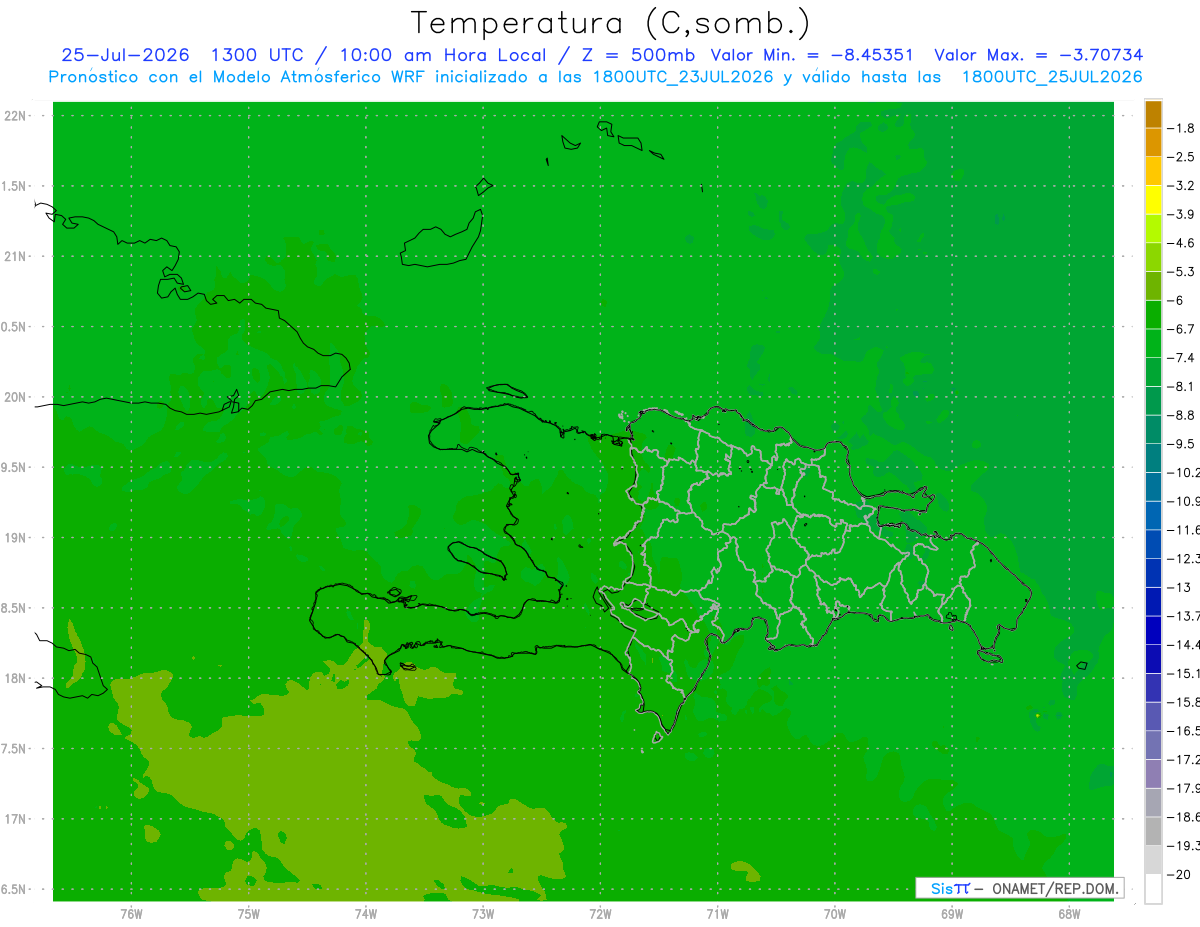Select the date '25-Jul-2026' in the header
Screen dimensions: 1200x927
(125, 55)
